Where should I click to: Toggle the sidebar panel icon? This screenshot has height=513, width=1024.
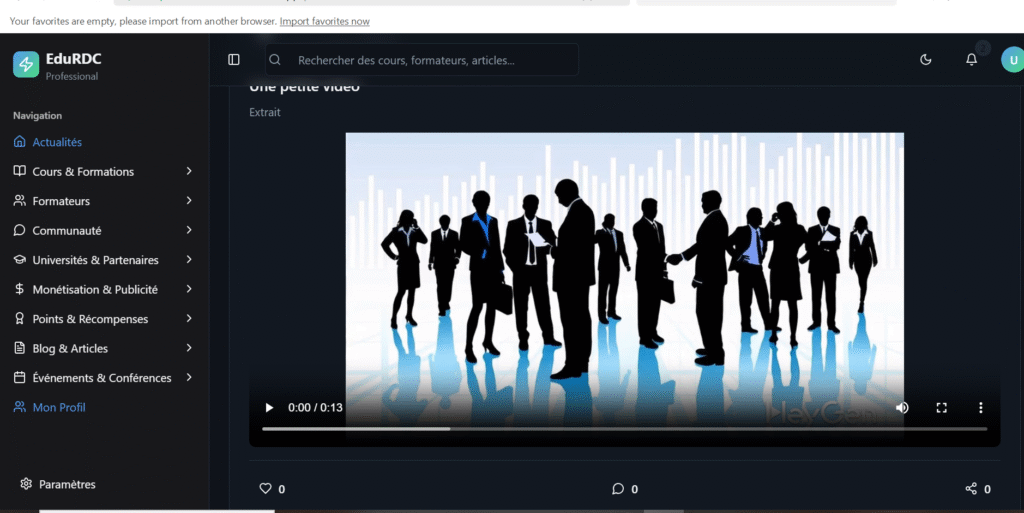coord(234,60)
